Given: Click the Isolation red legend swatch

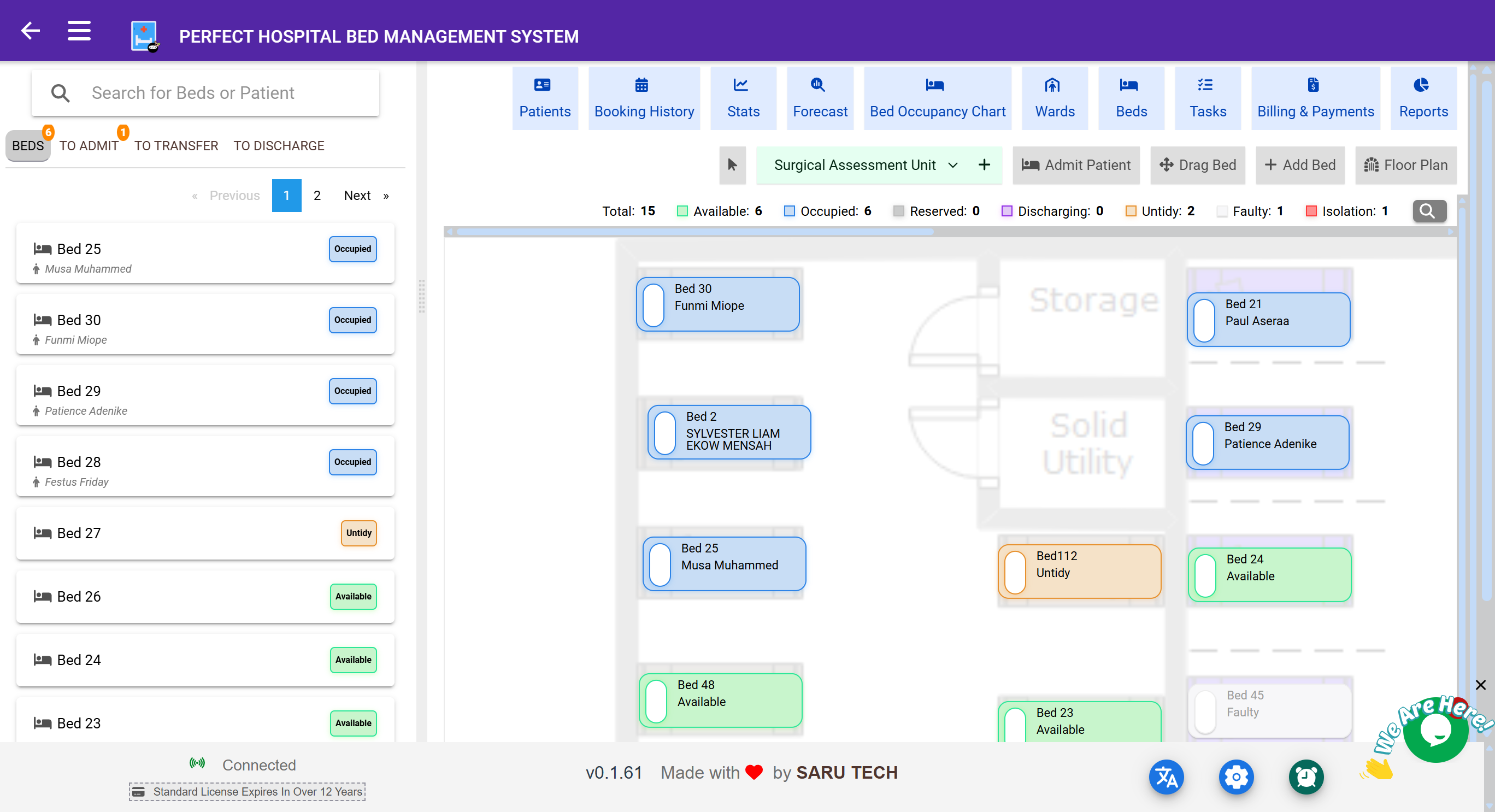Looking at the screenshot, I should 1311,211.
